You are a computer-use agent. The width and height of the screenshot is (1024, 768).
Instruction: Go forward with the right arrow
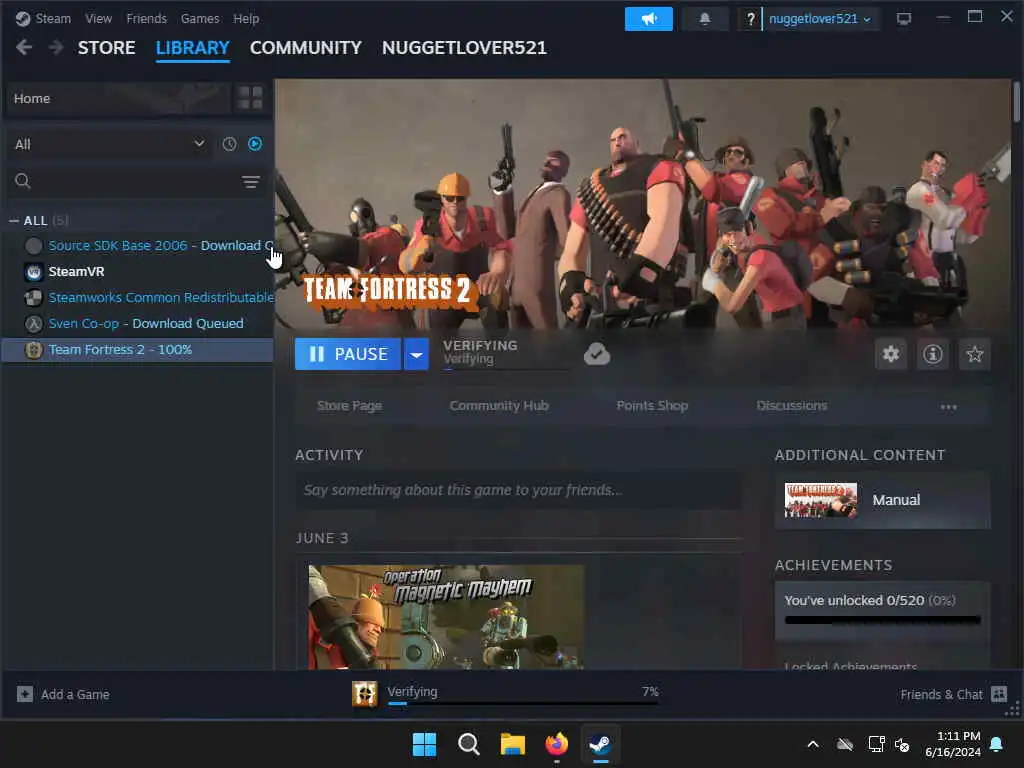pyautogui.click(x=56, y=48)
